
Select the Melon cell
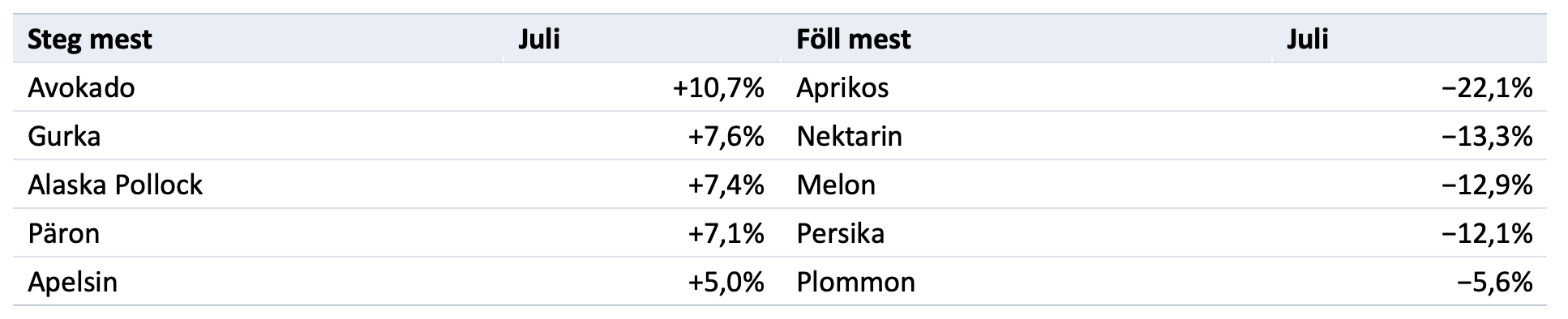tap(836, 185)
